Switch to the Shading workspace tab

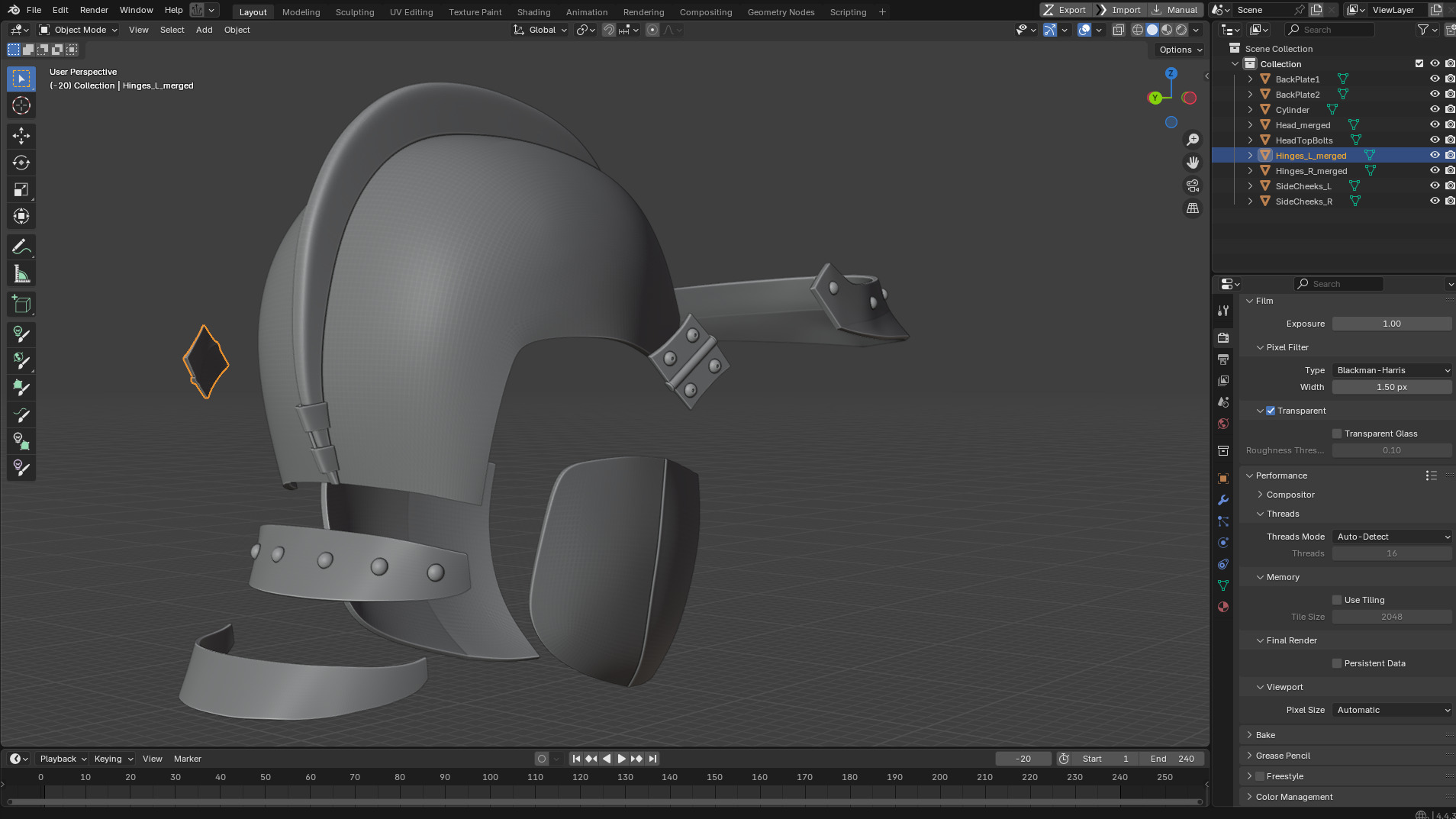pos(533,12)
